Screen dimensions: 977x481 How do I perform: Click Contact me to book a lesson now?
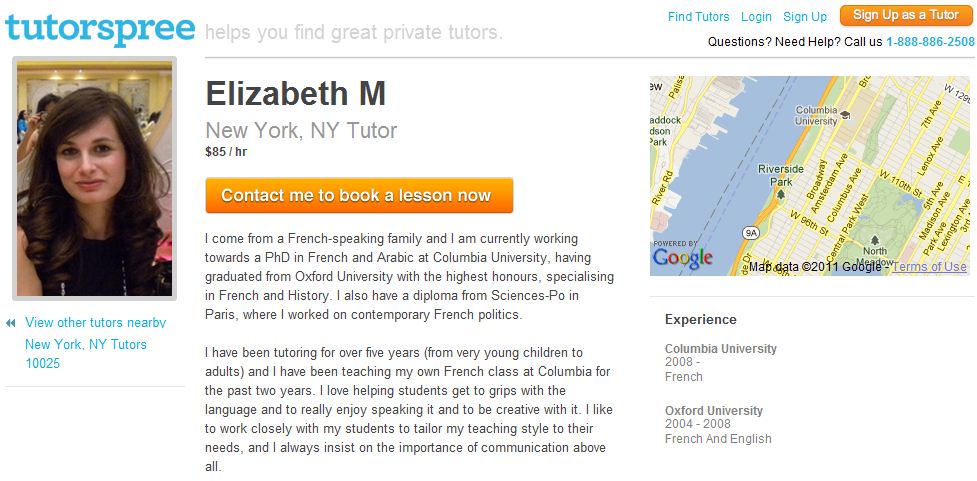(360, 195)
